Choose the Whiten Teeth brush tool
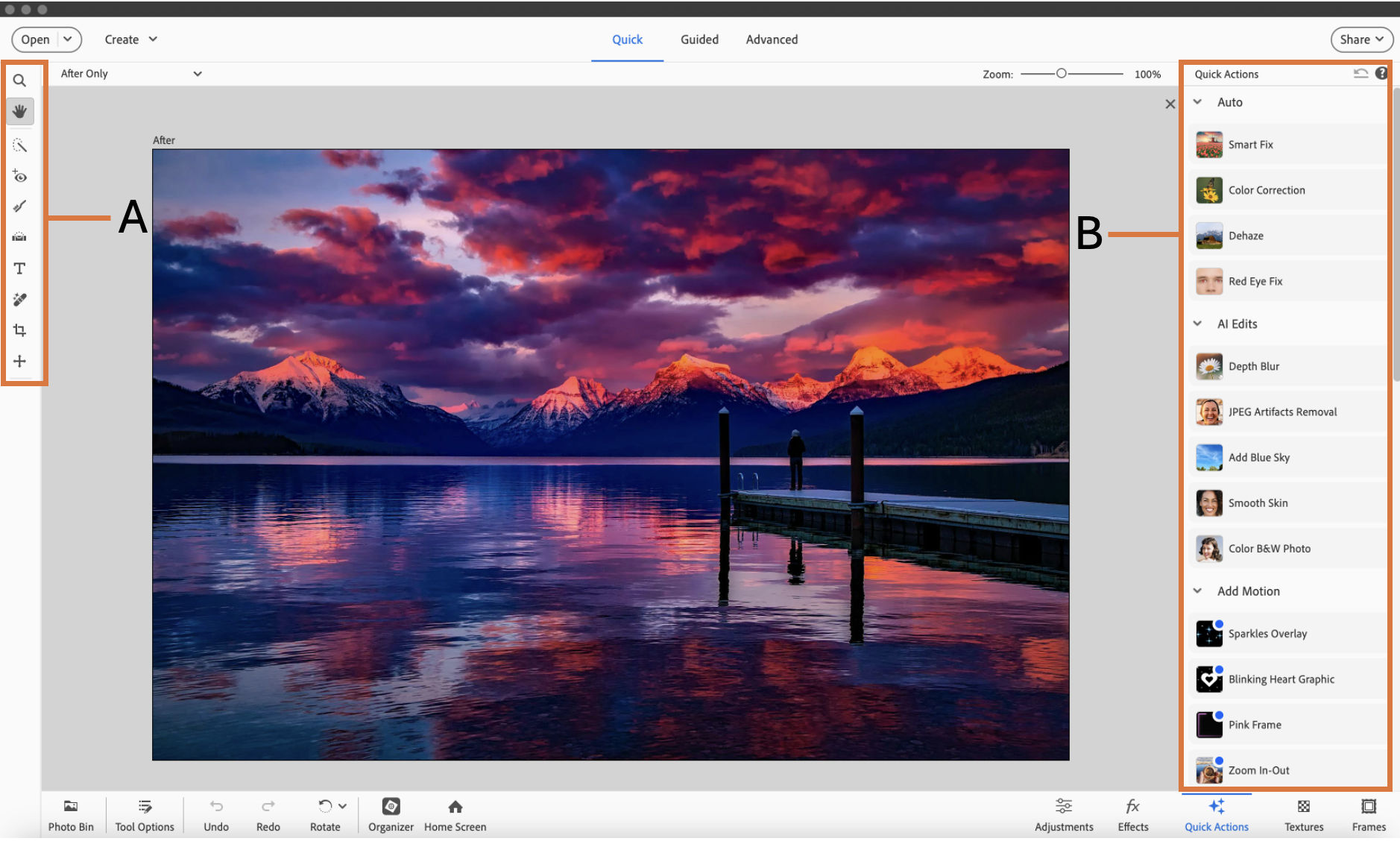This screenshot has width=1400, height=841. (x=20, y=207)
